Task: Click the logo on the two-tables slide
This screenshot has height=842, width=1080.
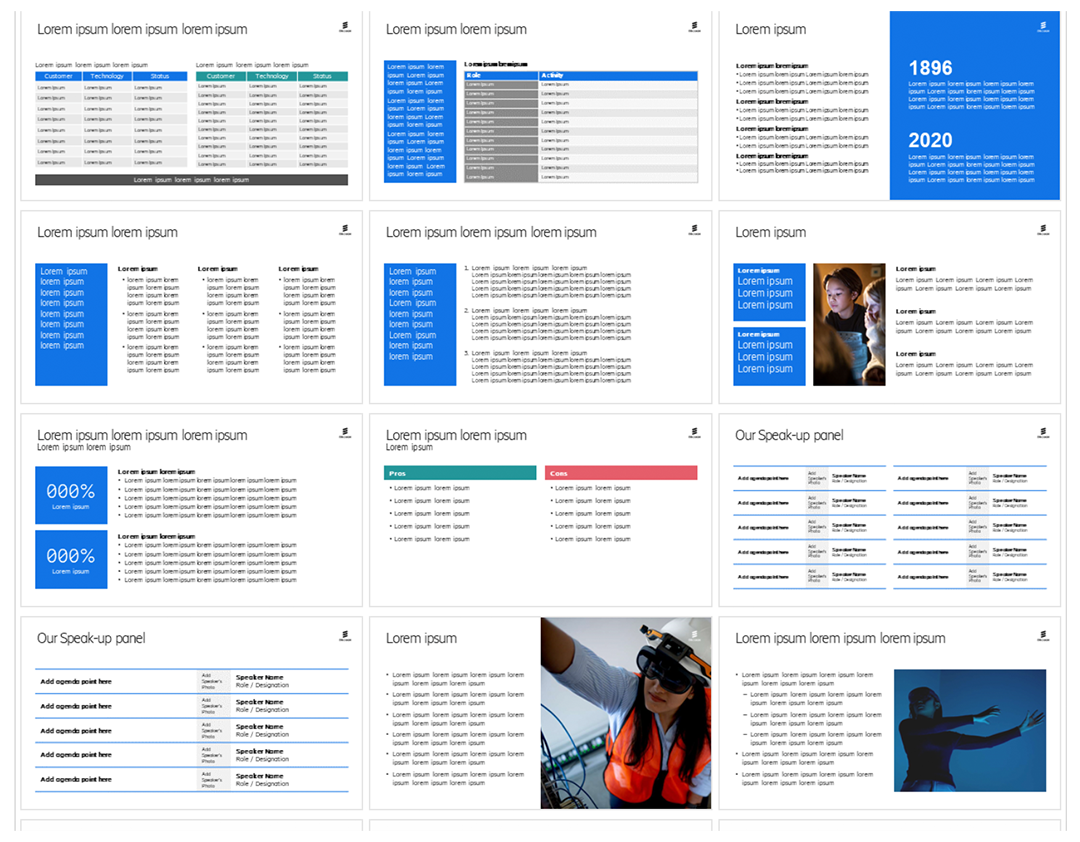Action: pyautogui.click(x=345, y=27)
